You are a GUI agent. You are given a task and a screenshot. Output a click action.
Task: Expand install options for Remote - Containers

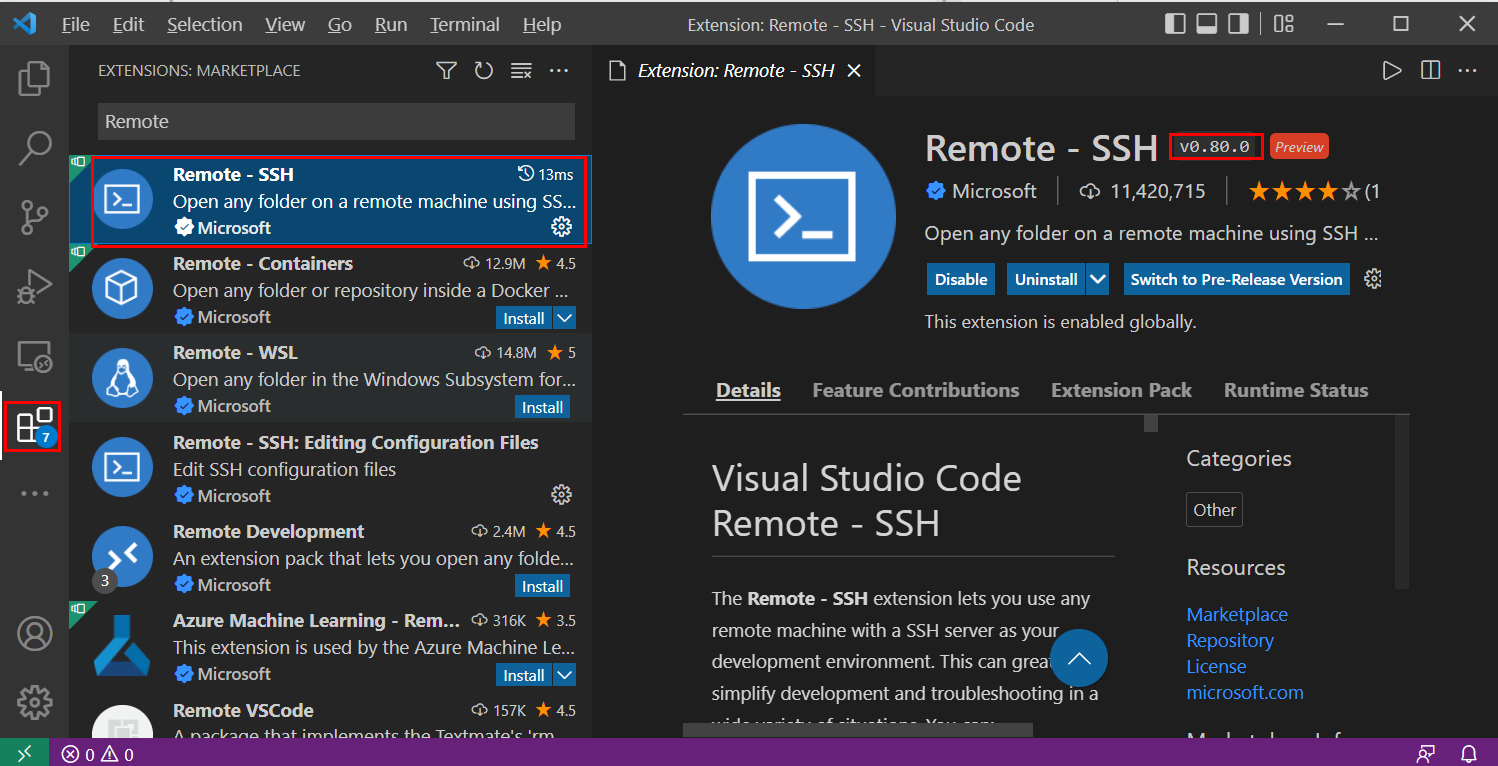pos(564,318)
